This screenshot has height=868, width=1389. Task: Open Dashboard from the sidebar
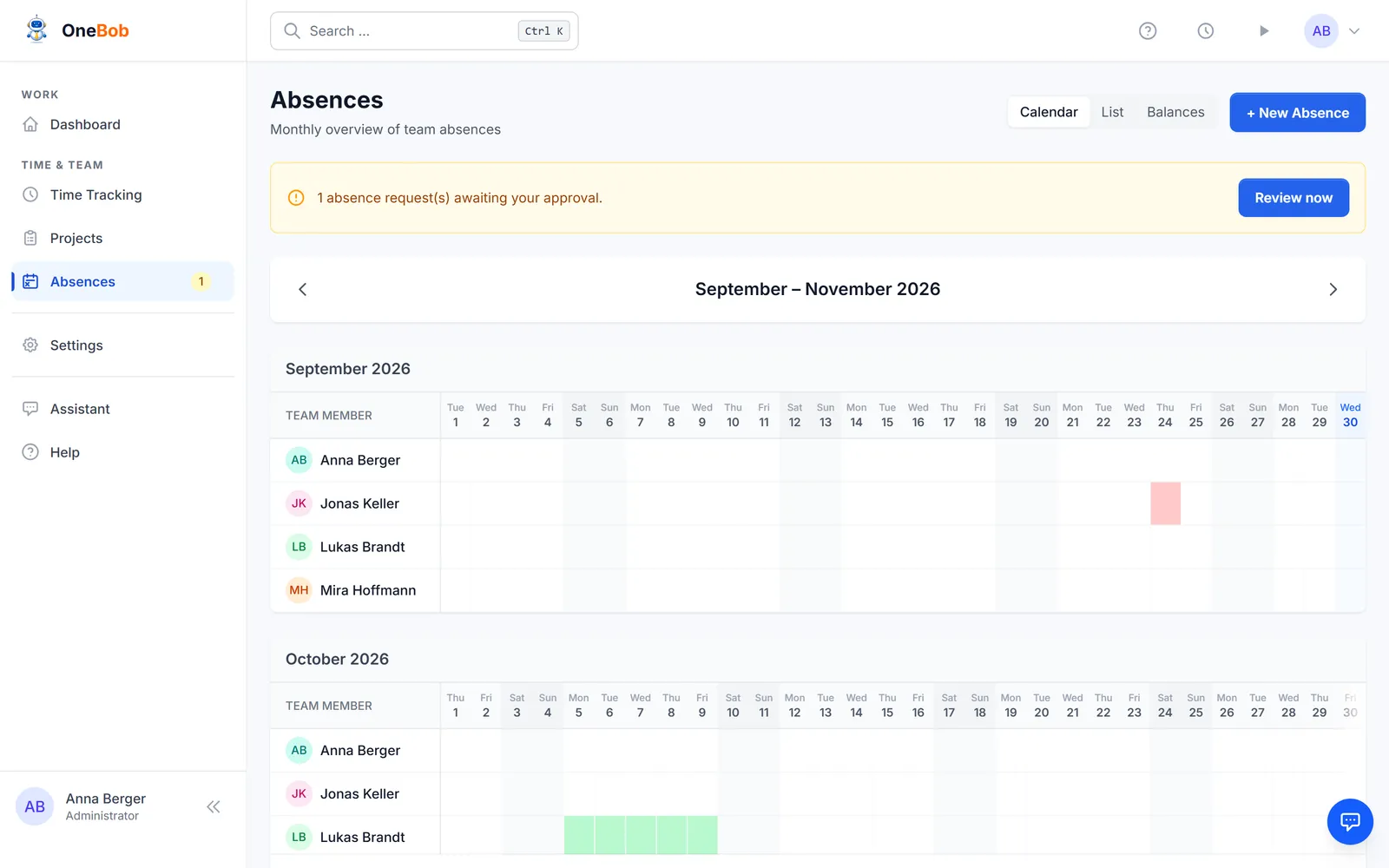point(123,124)
